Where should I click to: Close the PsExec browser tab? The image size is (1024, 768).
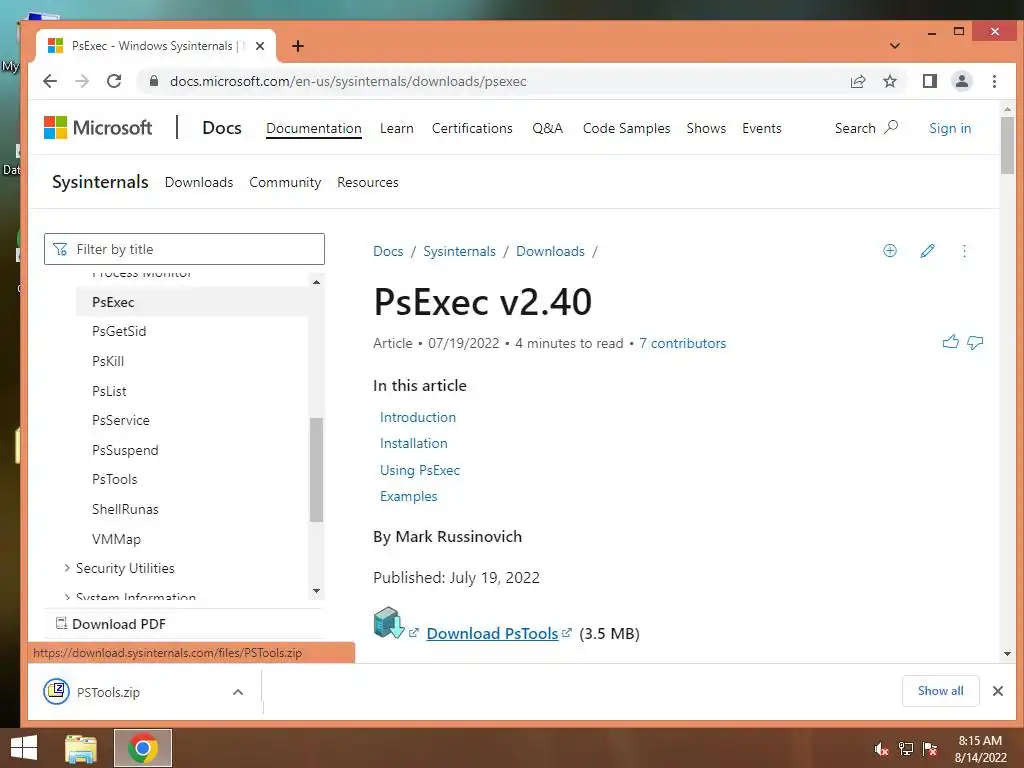coord(260,46)
